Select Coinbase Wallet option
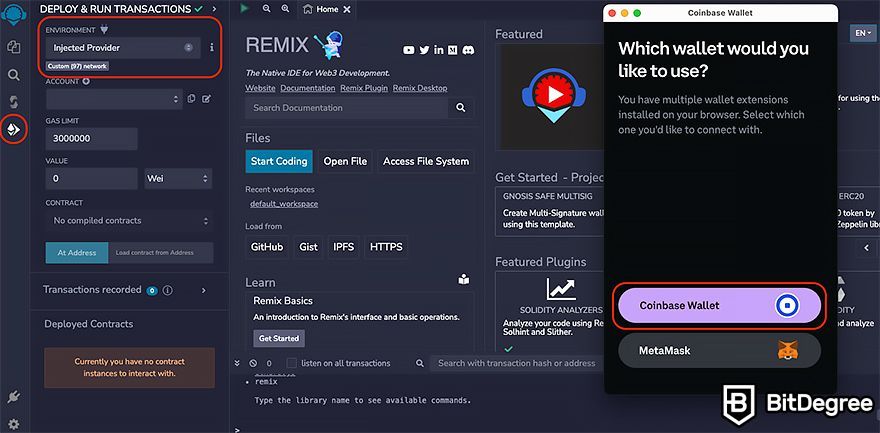The width and height of the screenshot is (880, 433). coord(719,306)
